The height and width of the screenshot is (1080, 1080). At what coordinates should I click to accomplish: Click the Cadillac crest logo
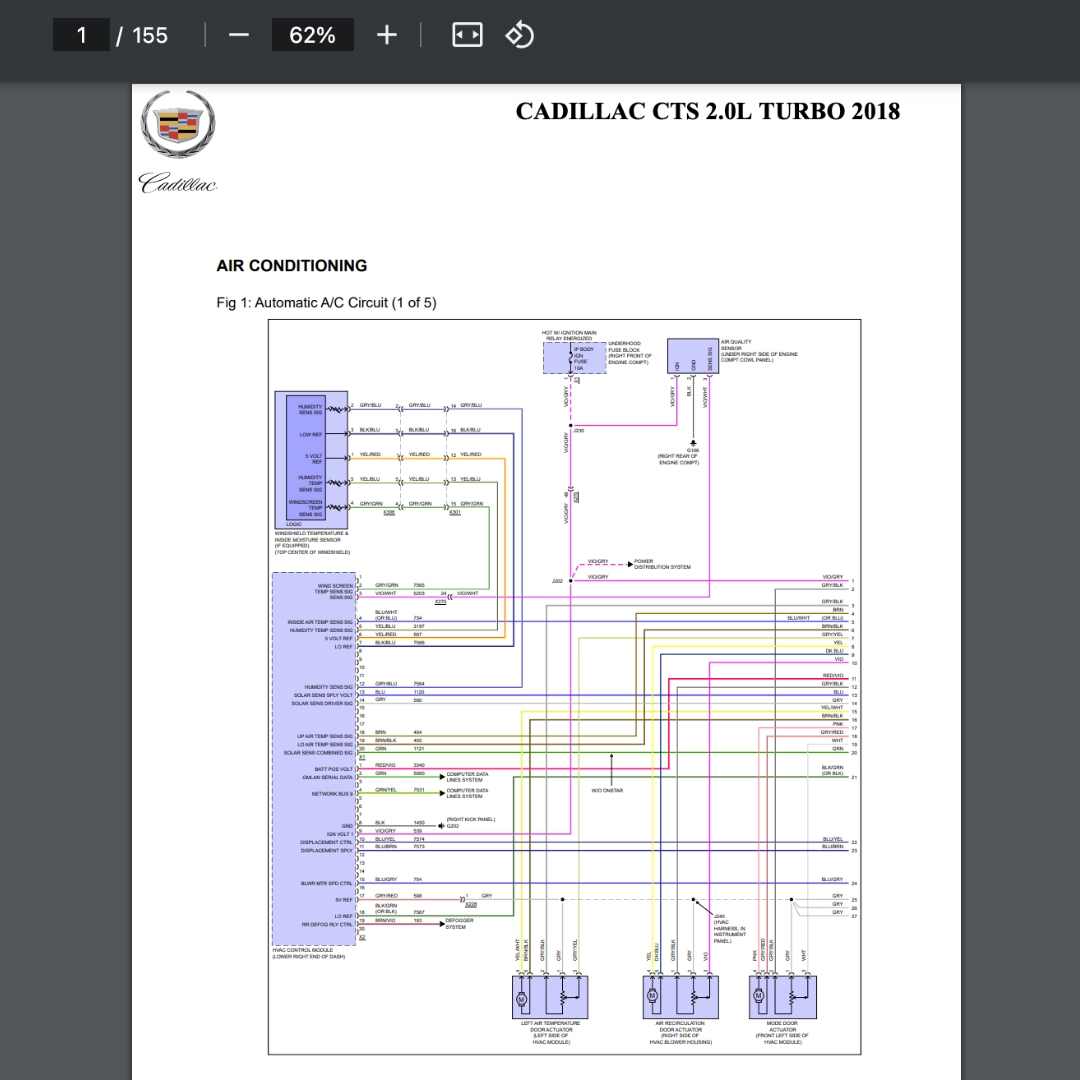(x=178, y=125)
